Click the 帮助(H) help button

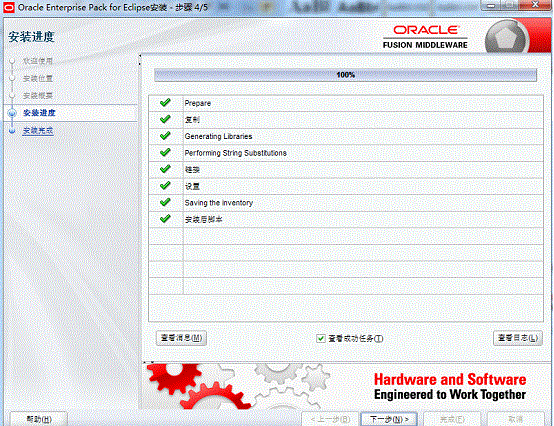[x=39, y=419]
